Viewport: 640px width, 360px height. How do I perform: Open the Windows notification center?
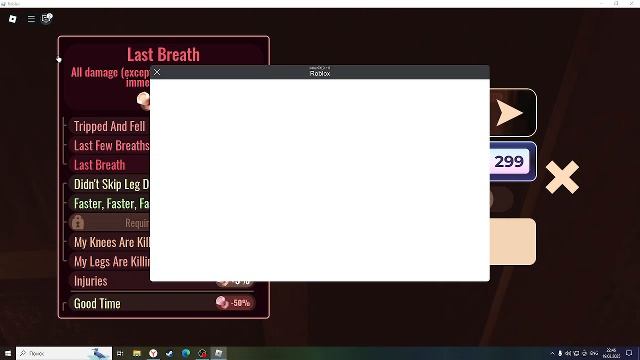[x=629, y=353]
